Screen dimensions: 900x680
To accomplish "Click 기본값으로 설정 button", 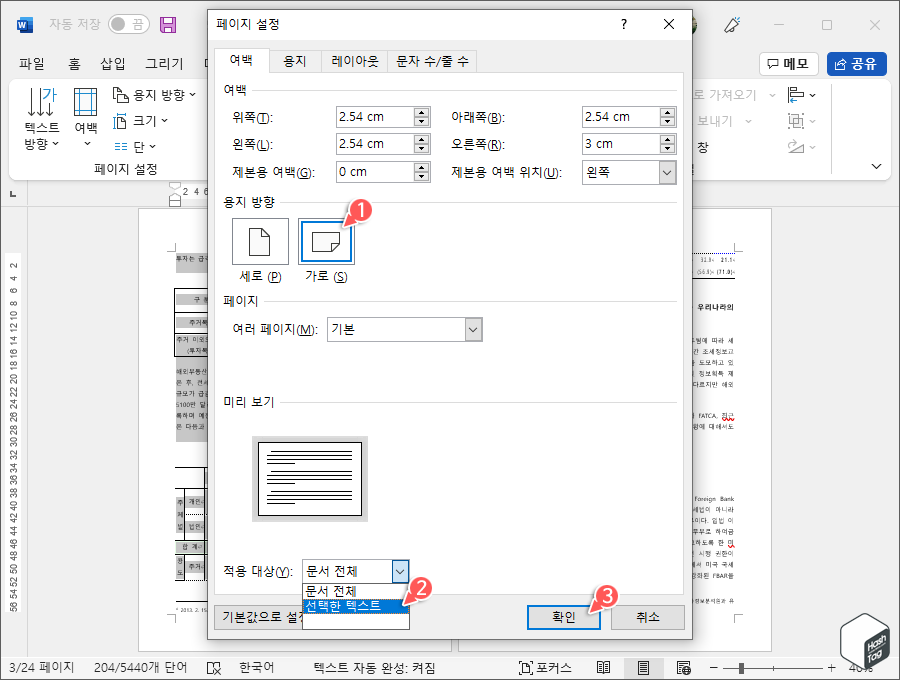I will tap(262, 618).
